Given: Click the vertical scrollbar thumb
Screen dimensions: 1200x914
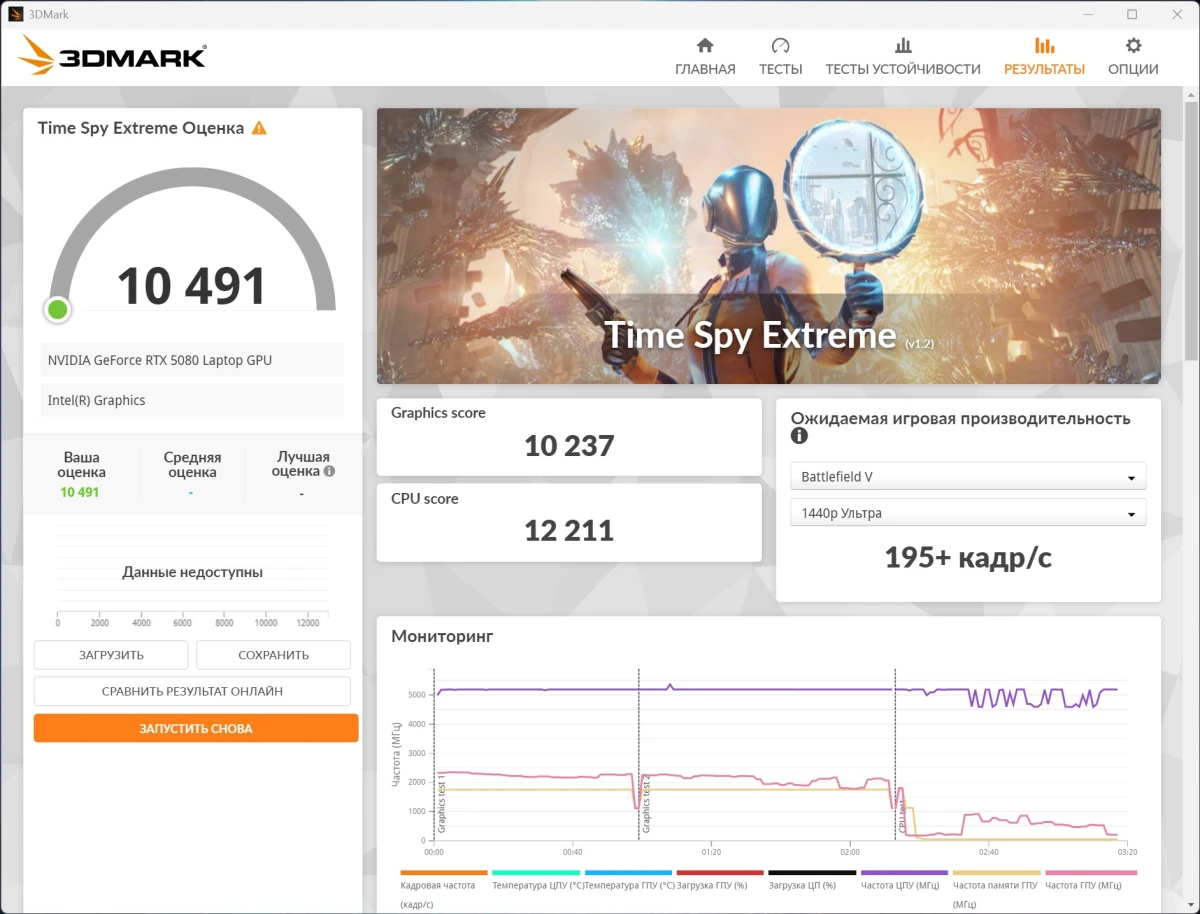Looking at the screenshot, I should click(1191, 230).
